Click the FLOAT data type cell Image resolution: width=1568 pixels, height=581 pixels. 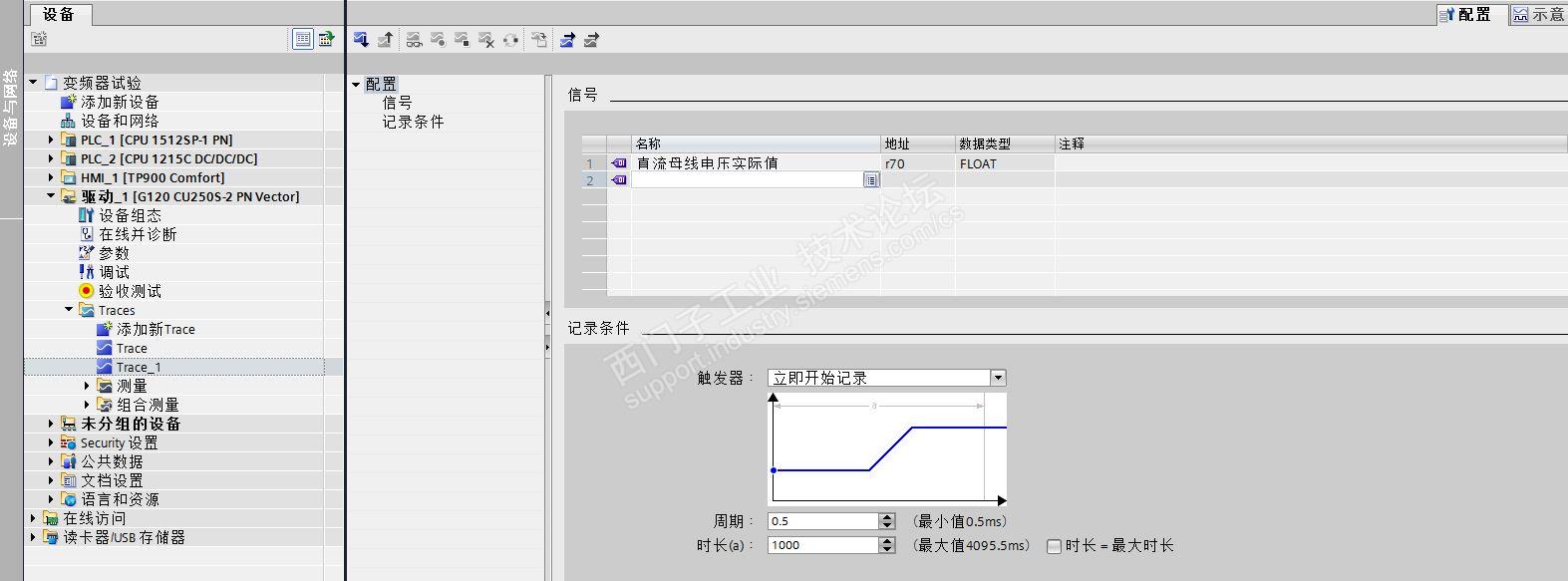[1004, 163]
